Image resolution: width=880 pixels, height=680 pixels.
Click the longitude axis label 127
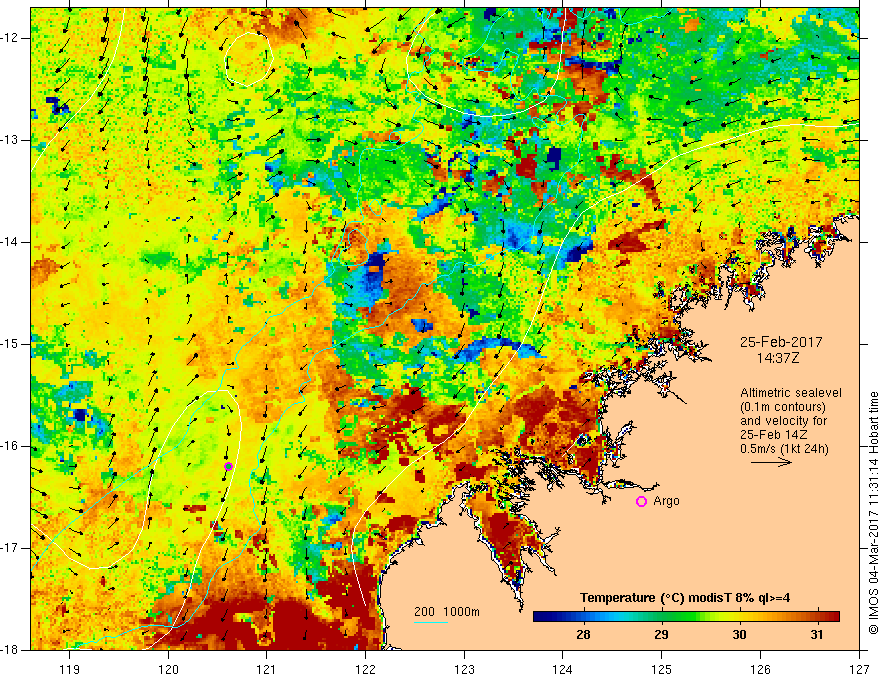(x=859, y=669)
